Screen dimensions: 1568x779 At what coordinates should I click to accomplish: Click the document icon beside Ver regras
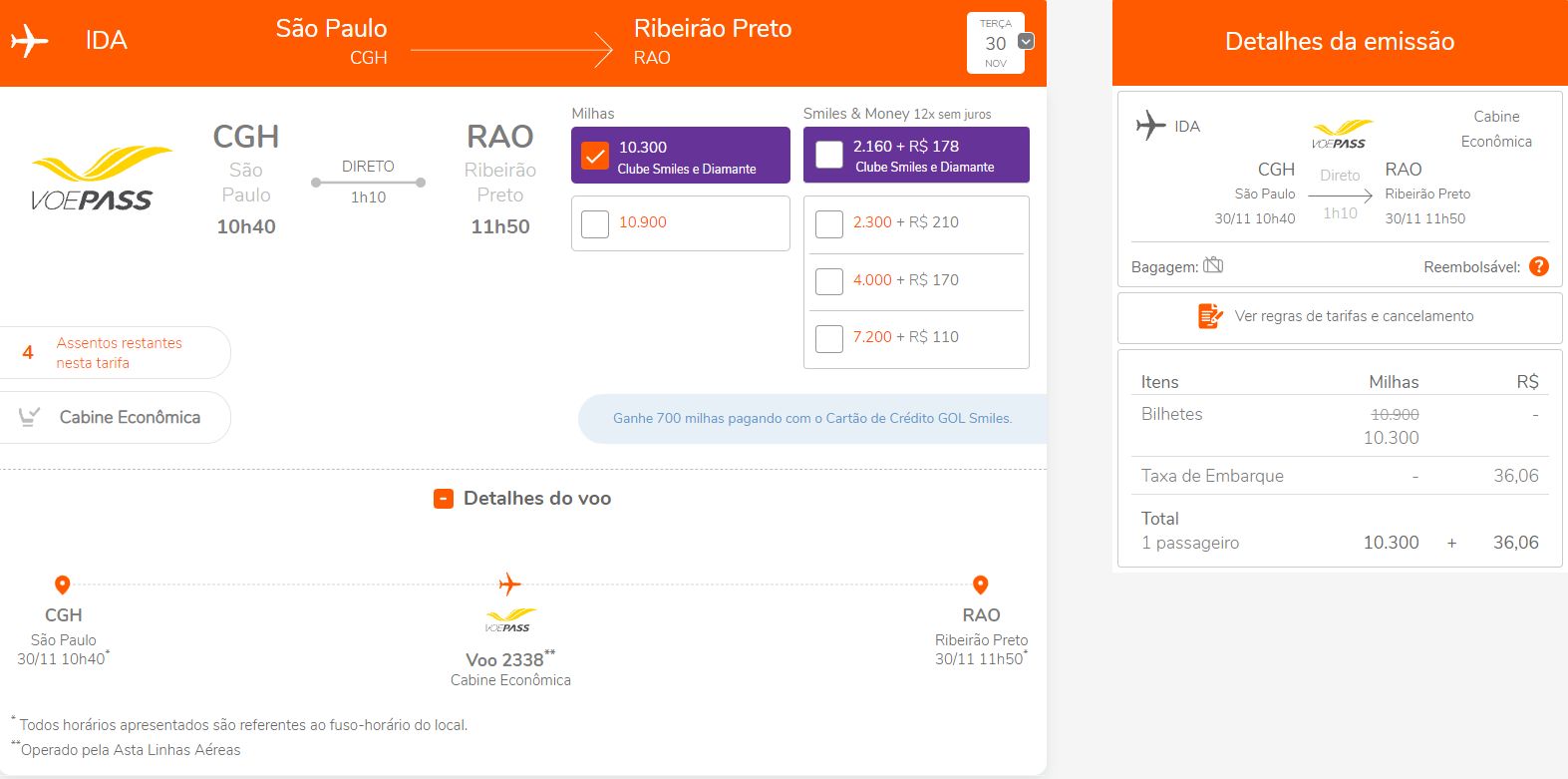click(x=1210, y=316)
